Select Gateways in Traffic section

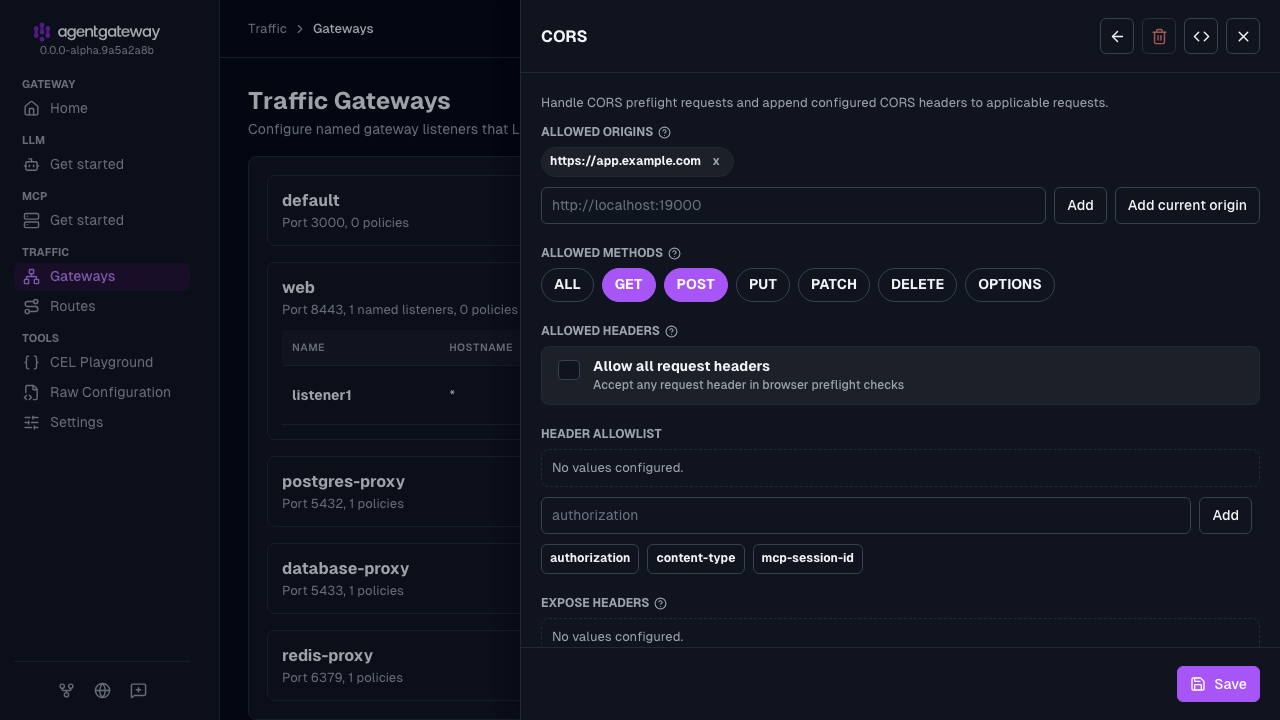click(102, 276)
